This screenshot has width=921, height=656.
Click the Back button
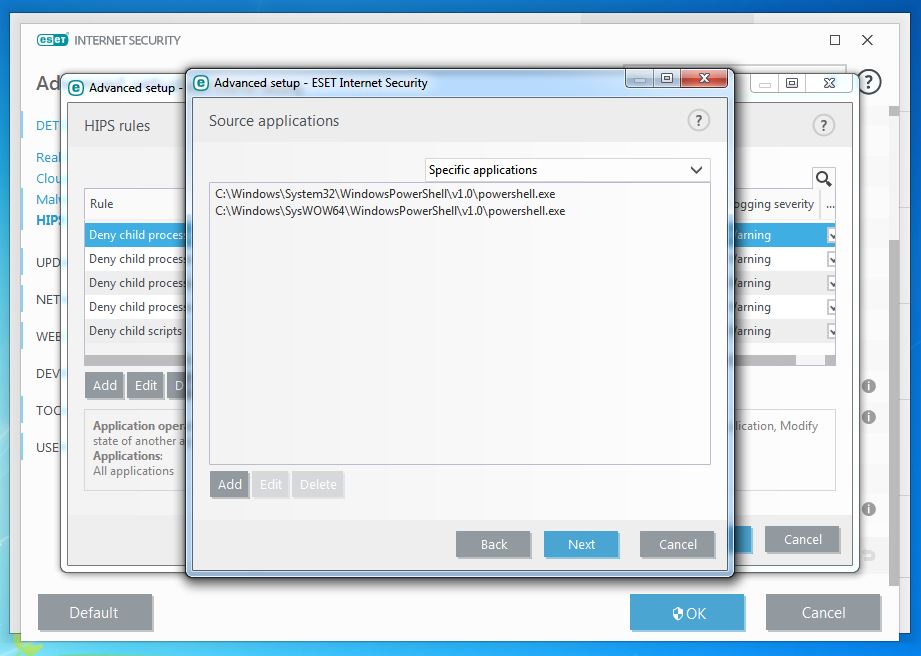click(493, 544)
